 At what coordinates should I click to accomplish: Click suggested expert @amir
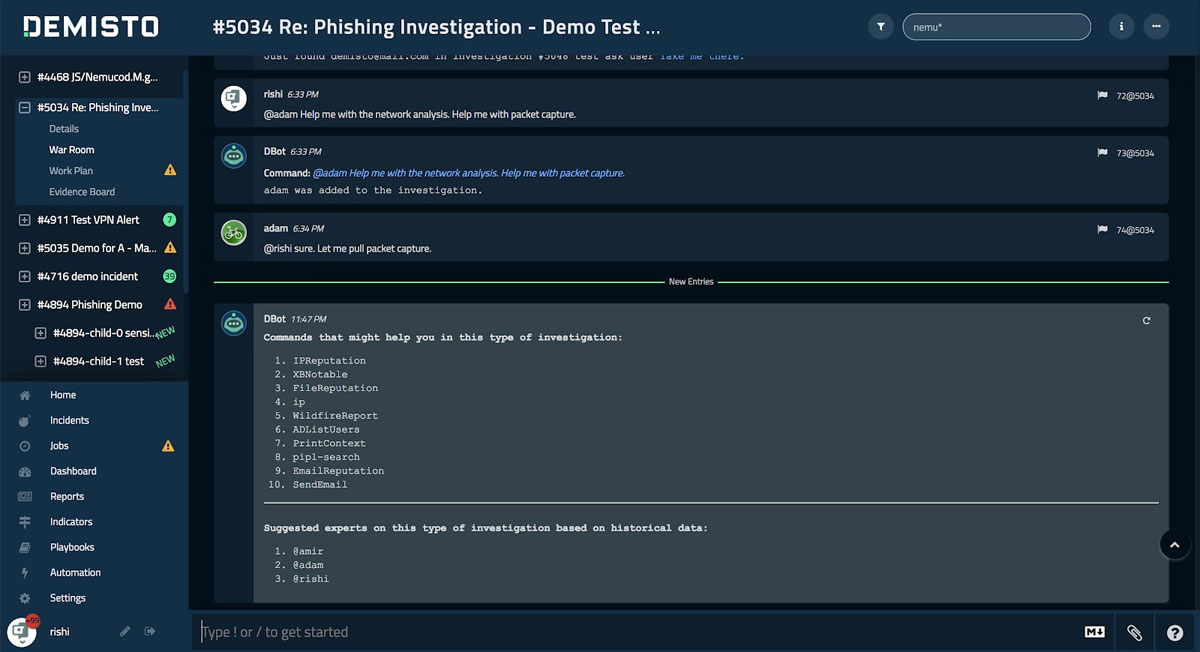[x=308, y=551]
